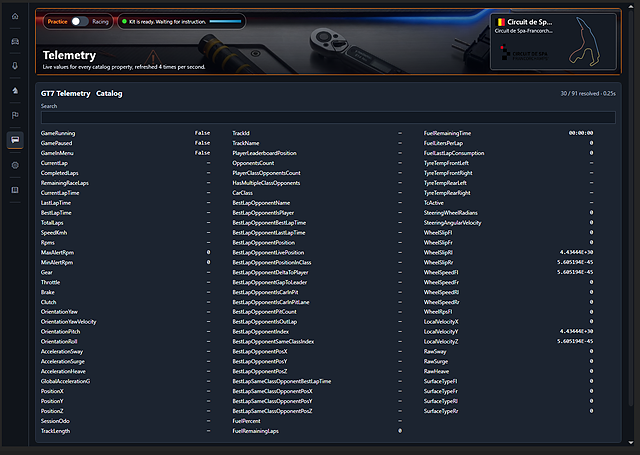Click the Telemetry page heading
The image size is (640, 455).
(69, 55)
